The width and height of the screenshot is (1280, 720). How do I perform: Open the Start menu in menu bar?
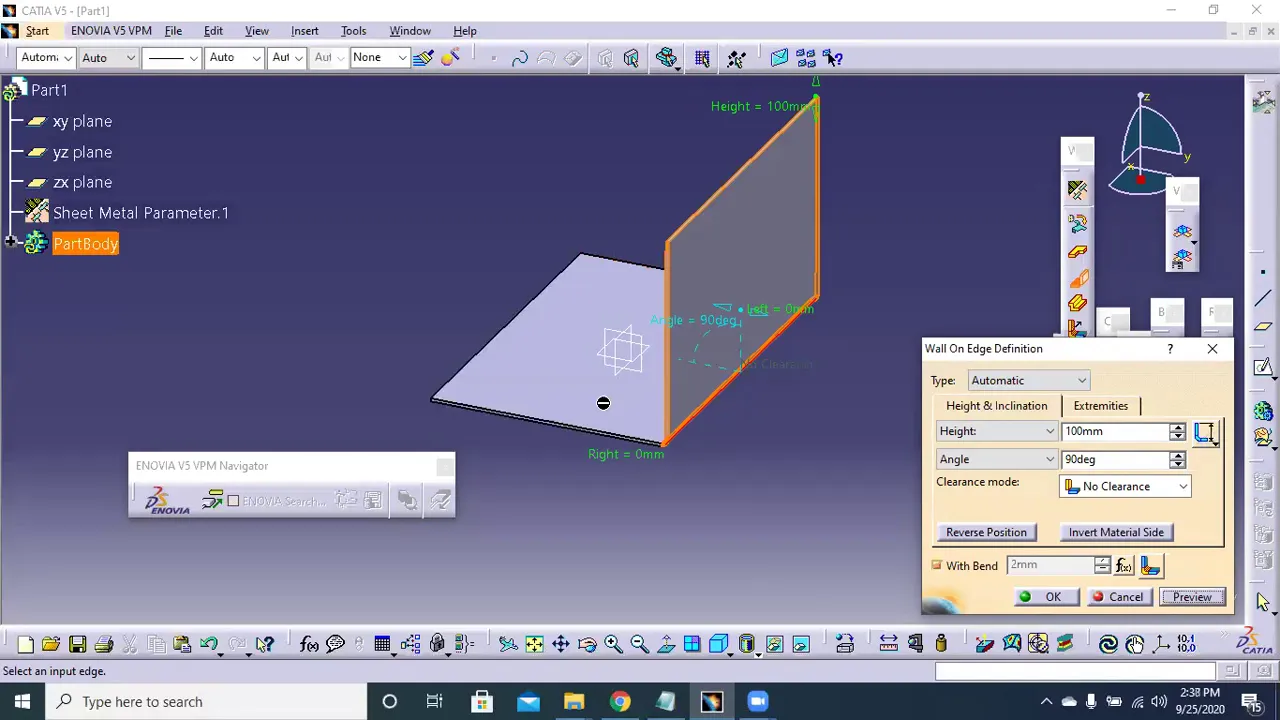pos(37,31)
